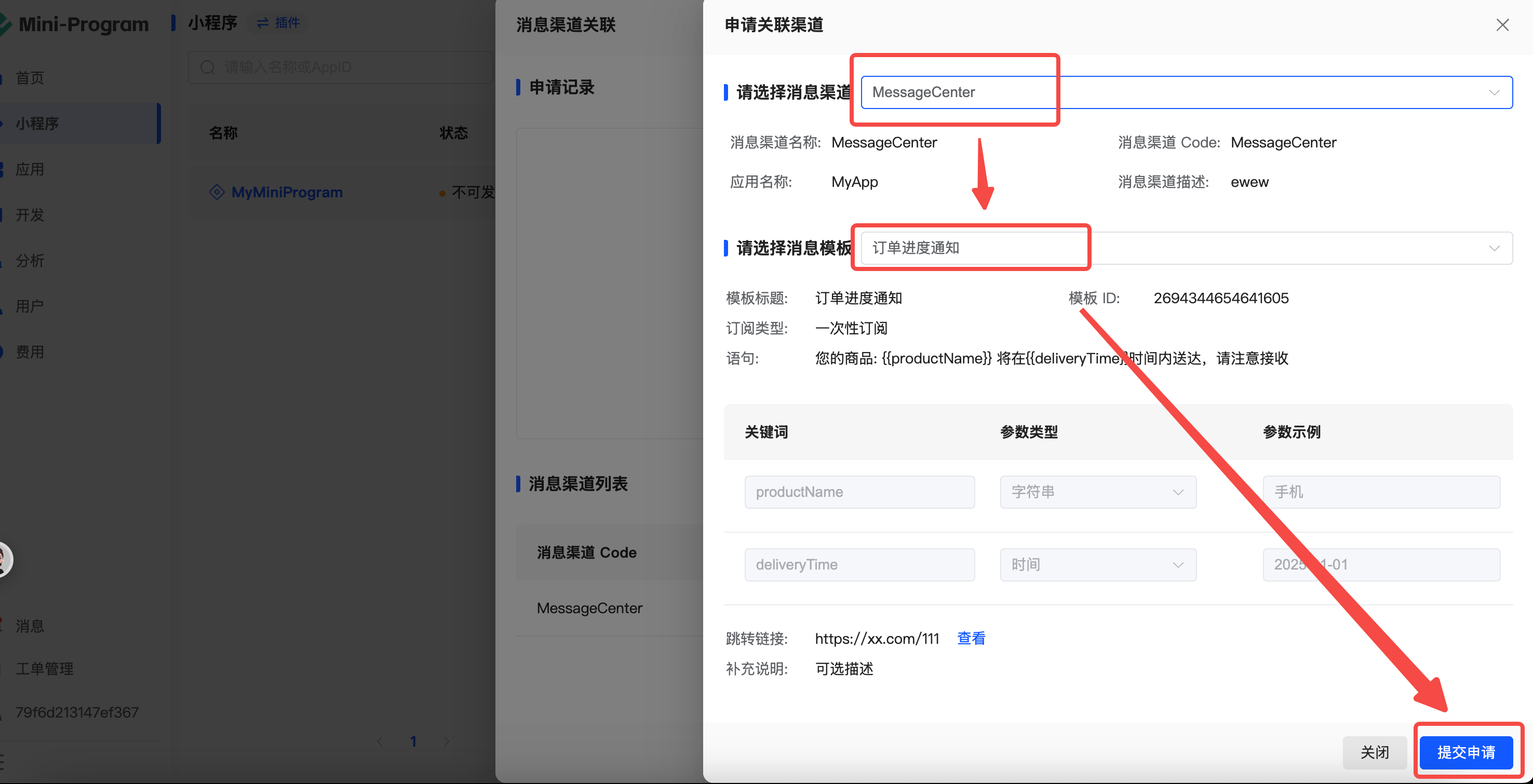Open the 消息 sidebar item
This screenshot has height=784, width=1533.
(30, 626)
